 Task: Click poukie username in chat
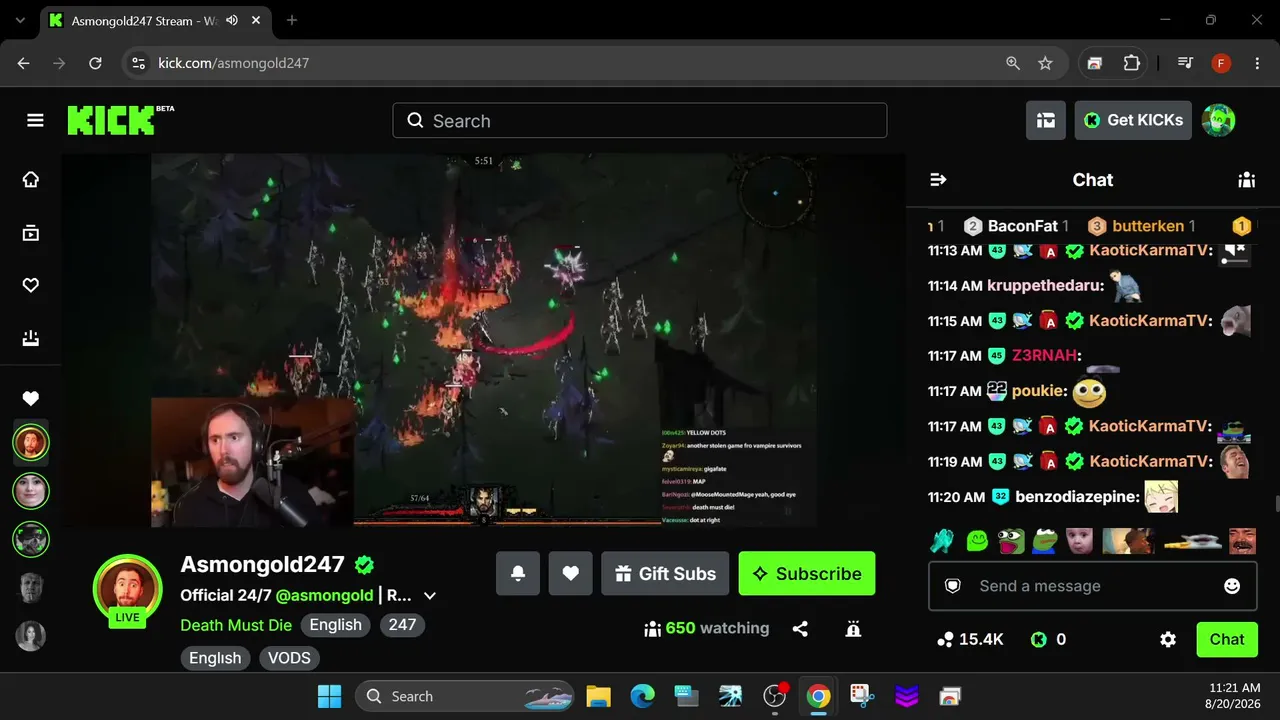pyautogui.click(x=1038, y=391)
